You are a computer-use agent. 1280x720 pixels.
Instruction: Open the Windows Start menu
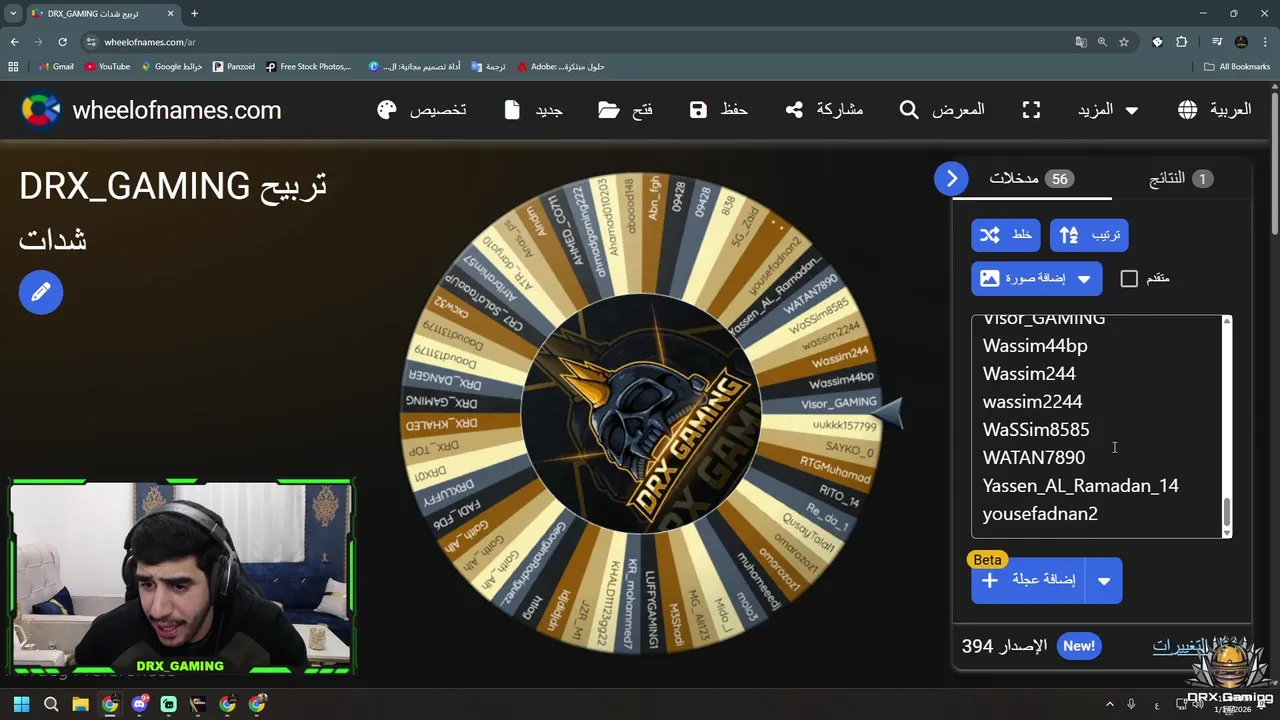[x=21, y=704]
